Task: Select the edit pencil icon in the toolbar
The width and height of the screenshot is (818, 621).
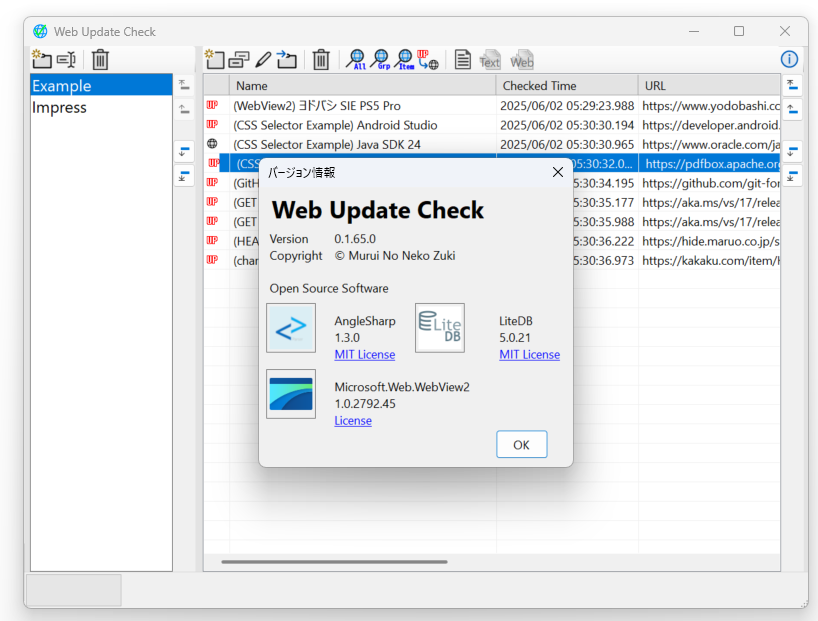Action: (264, 60)
